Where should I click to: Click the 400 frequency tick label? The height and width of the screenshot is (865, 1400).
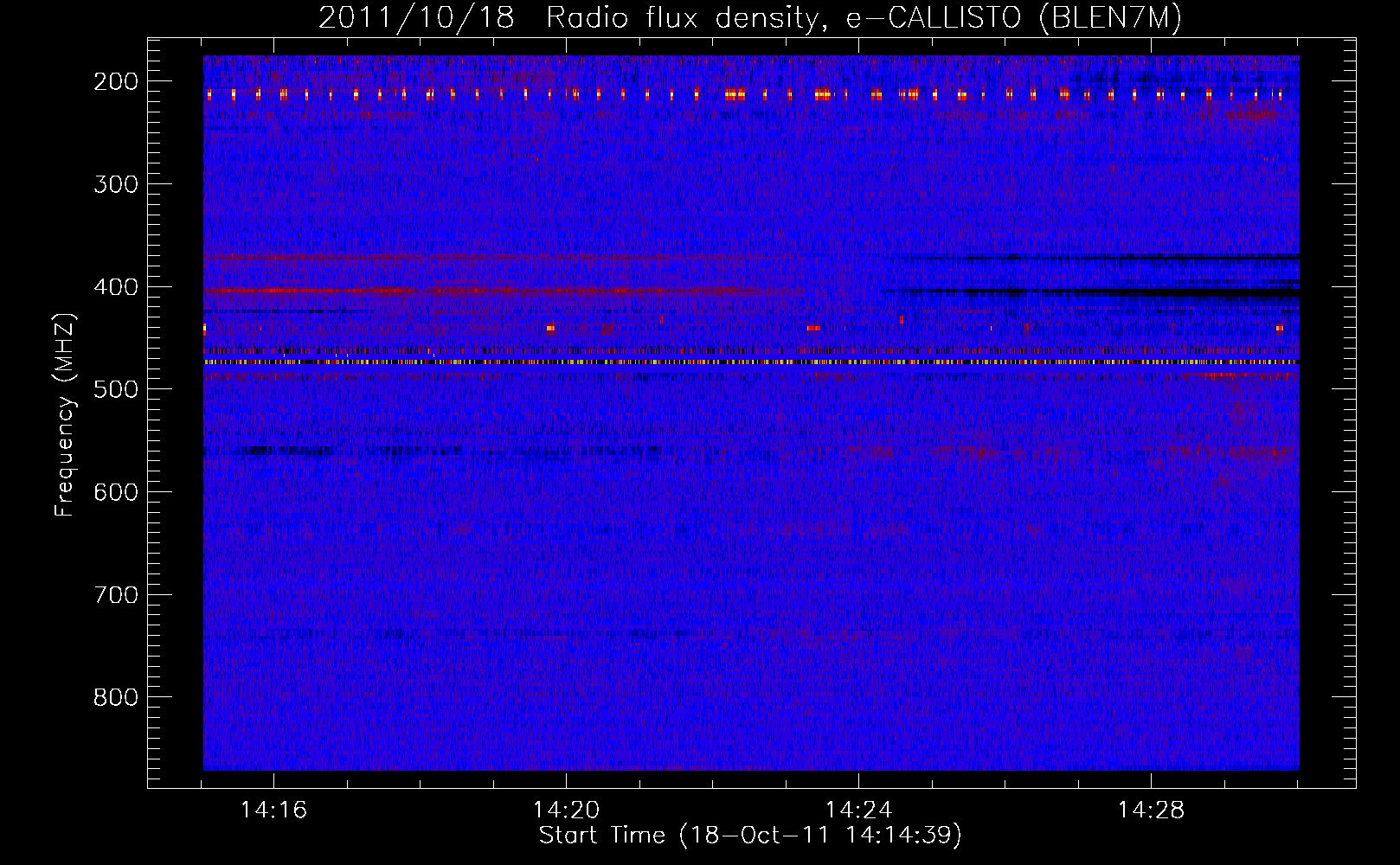(x=116, y=287)
